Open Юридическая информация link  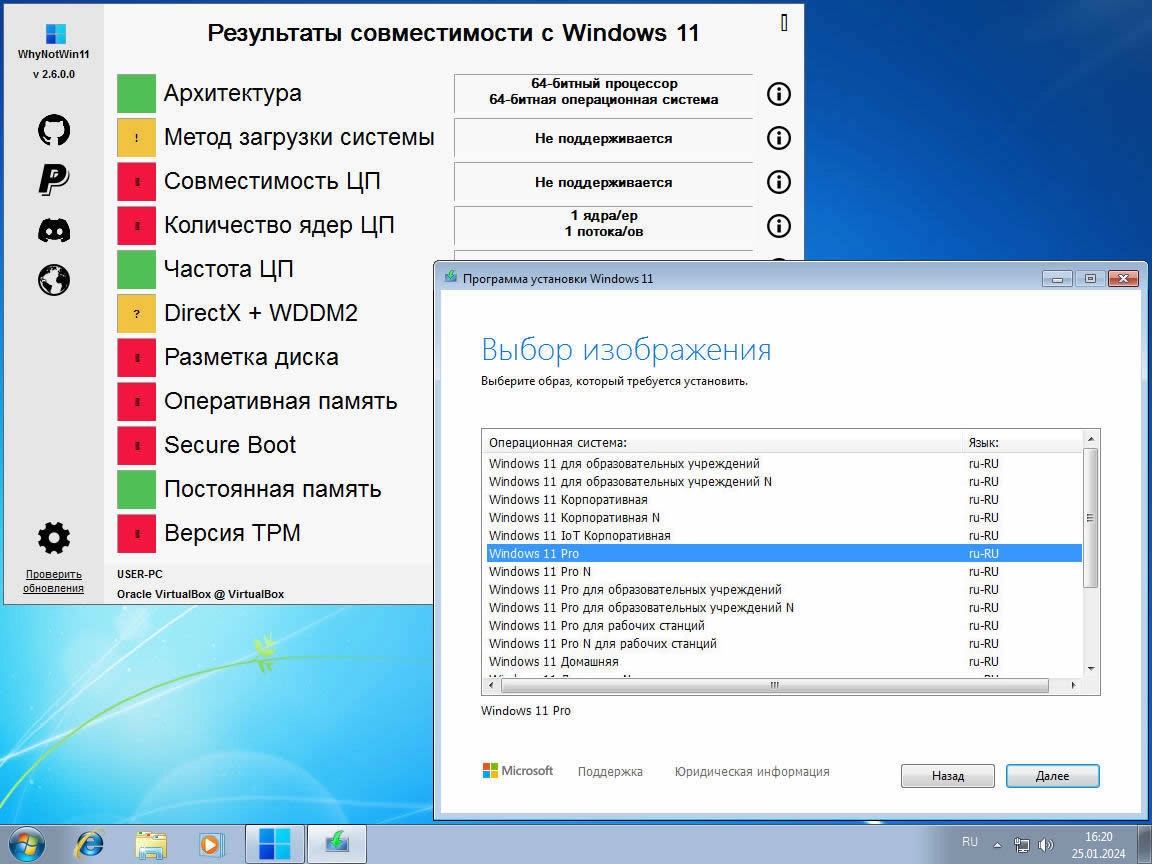tap(752, 771)
